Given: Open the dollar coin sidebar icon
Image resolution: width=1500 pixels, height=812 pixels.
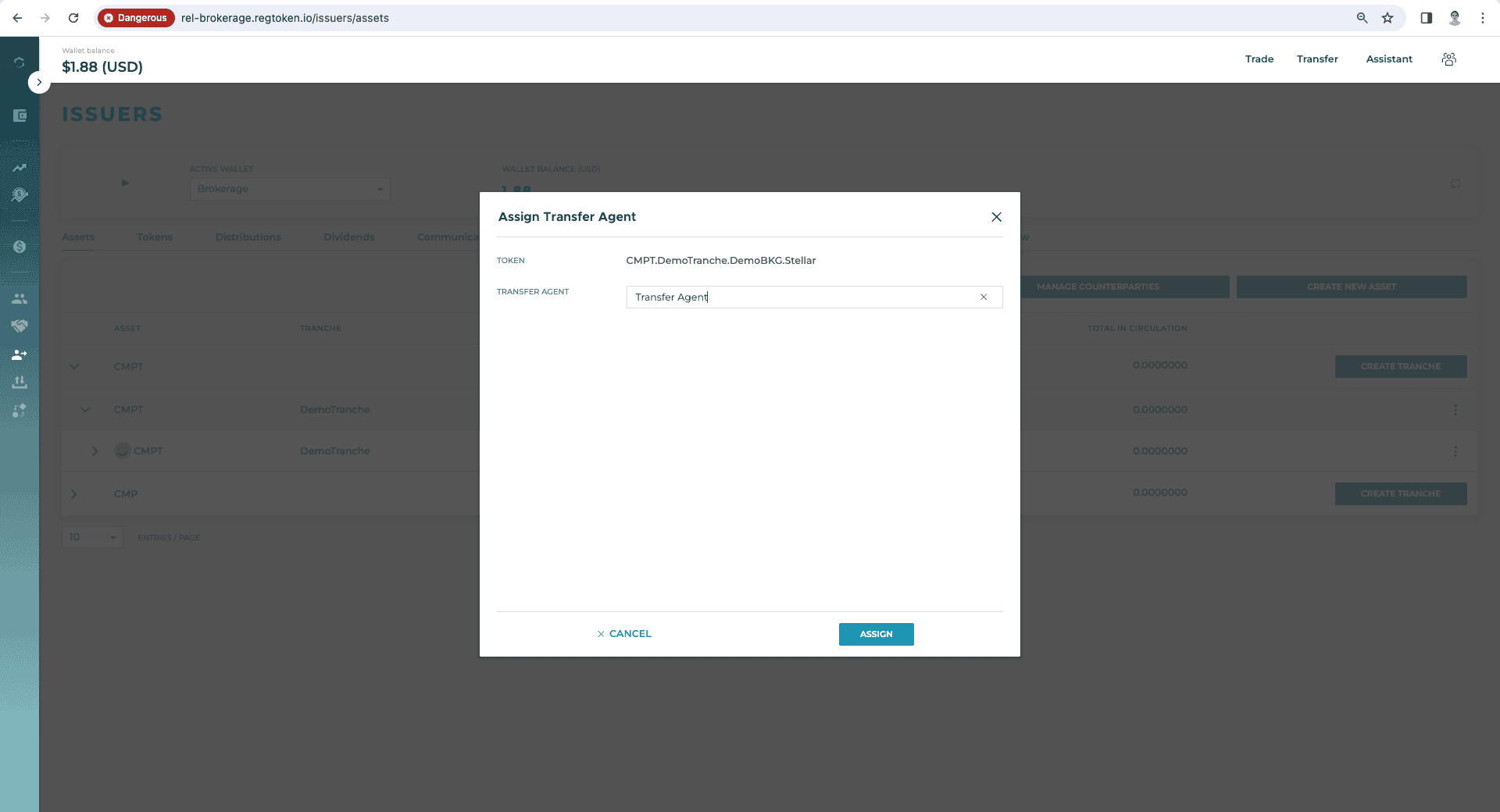Looking at the screenshot, I should pos(20,247).
